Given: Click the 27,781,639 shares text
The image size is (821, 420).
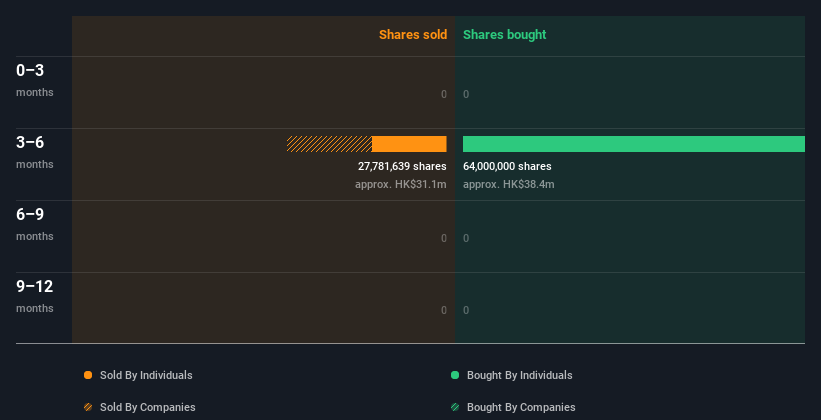Looking at the screenshot, I should pos(402,167).
